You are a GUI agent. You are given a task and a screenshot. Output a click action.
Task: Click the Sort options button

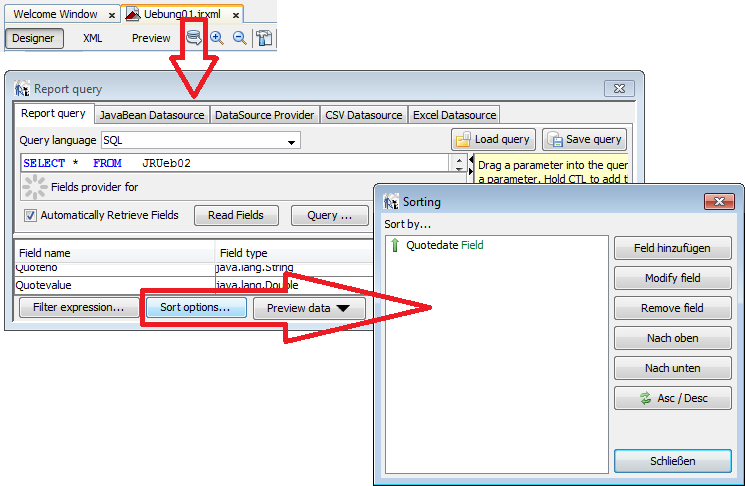(195, 308)
